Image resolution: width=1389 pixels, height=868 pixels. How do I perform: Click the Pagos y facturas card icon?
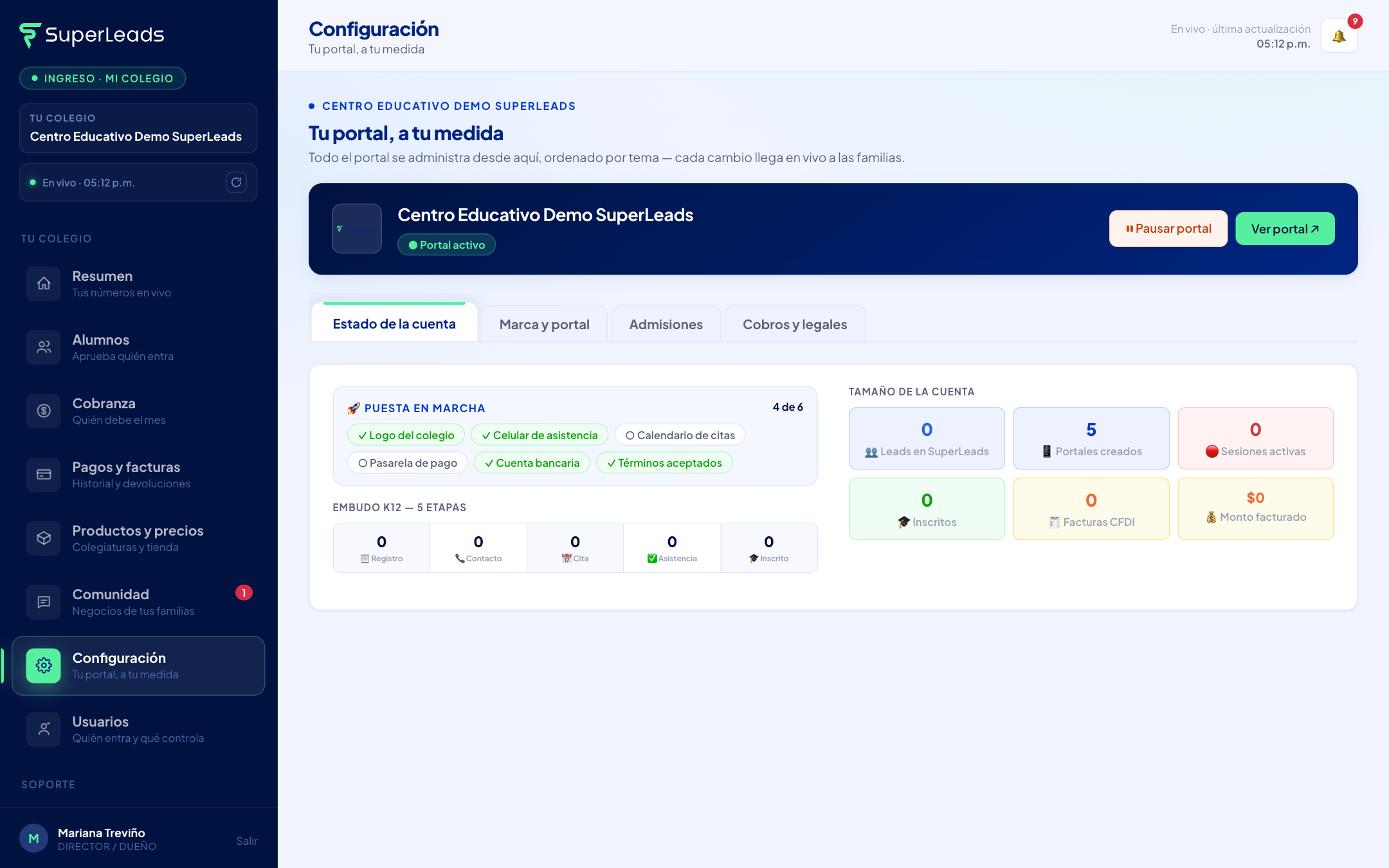(44, 475)
